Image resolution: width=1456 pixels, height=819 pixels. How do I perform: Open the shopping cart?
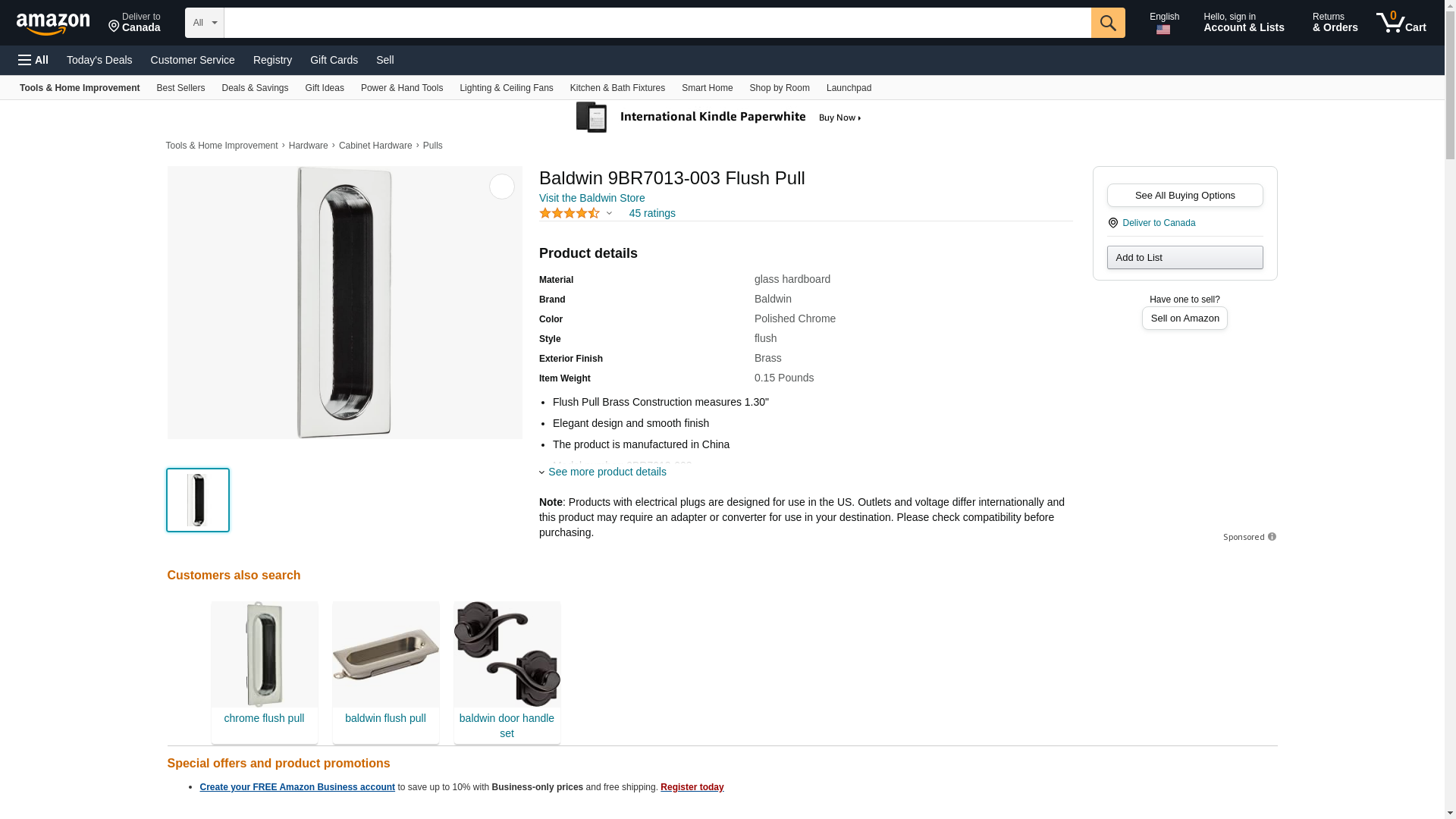(1401, 23)
